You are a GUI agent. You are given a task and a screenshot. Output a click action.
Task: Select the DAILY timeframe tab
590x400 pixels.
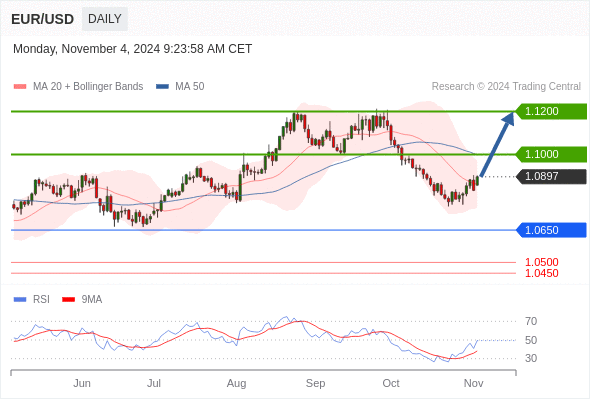coord(105,19)
